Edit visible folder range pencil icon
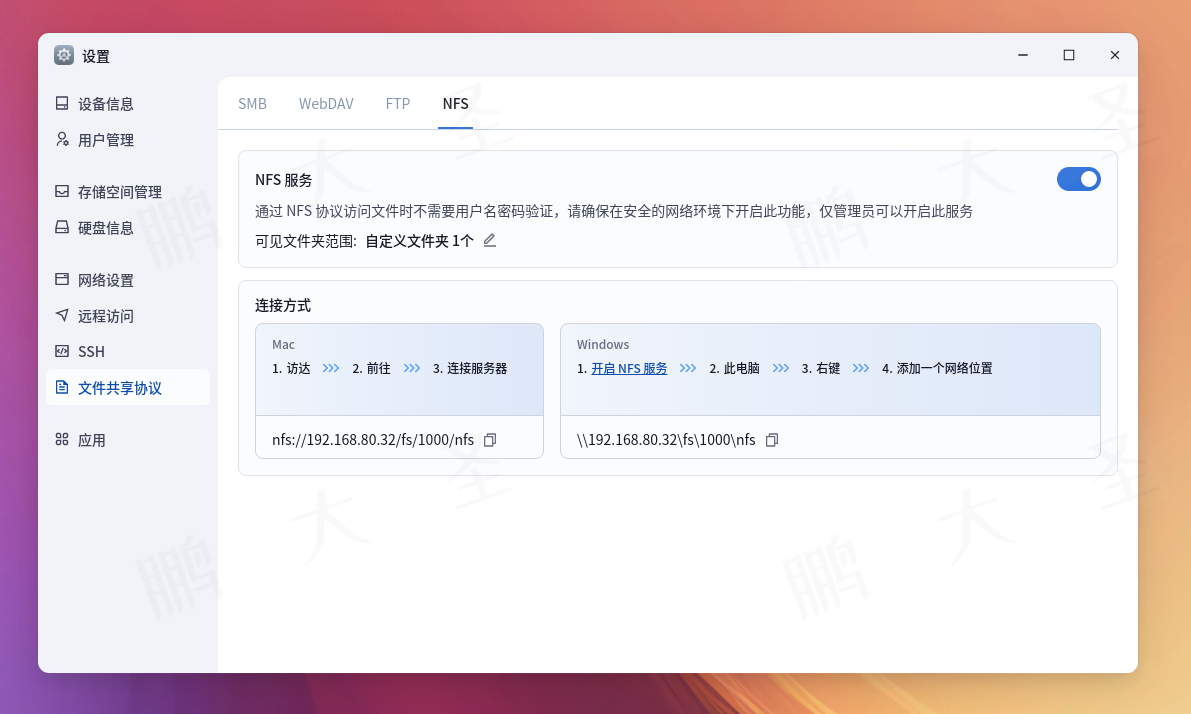Screen dimensions: 1191x714 489,240
